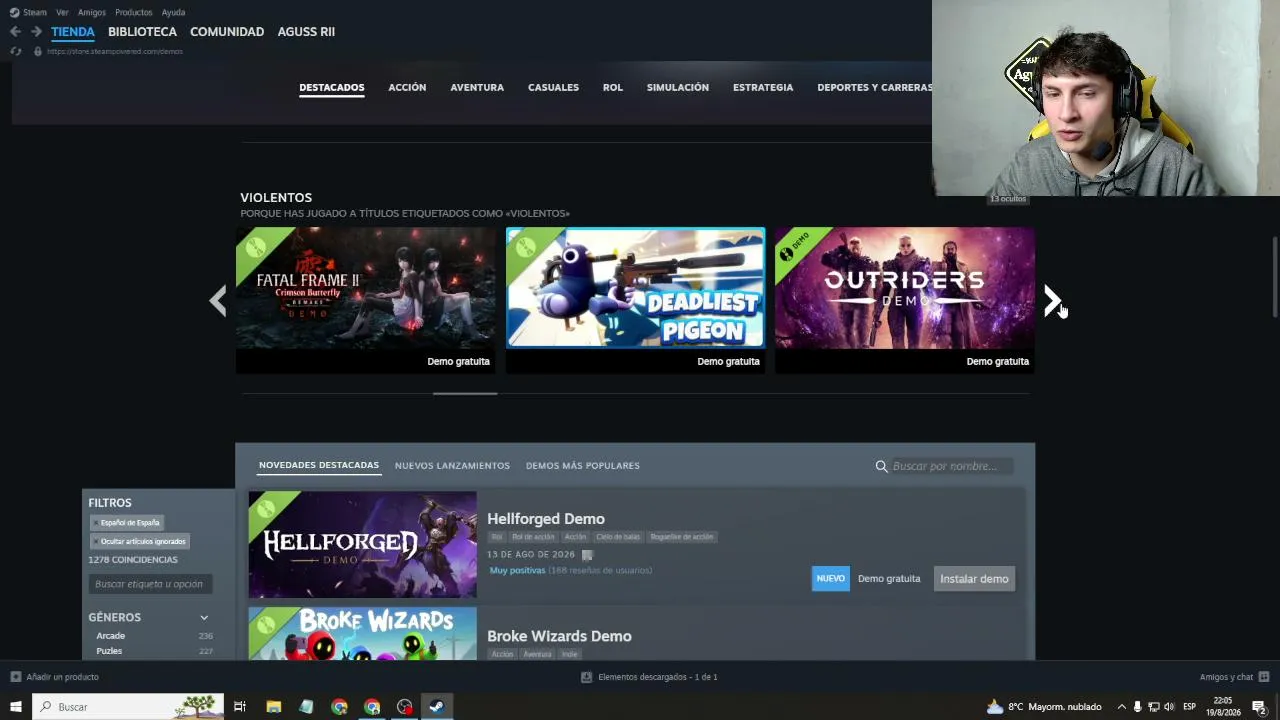Click the Instalar demo button for Hellforged
The width and height of the screenshot is (1280, 720).
click(x=974, y=579)
